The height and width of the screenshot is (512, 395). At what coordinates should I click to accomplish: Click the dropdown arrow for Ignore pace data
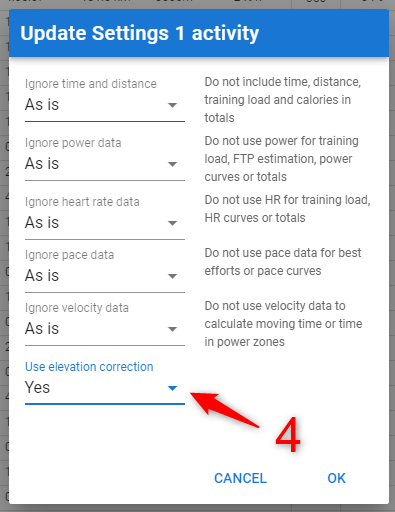[172, 276]
